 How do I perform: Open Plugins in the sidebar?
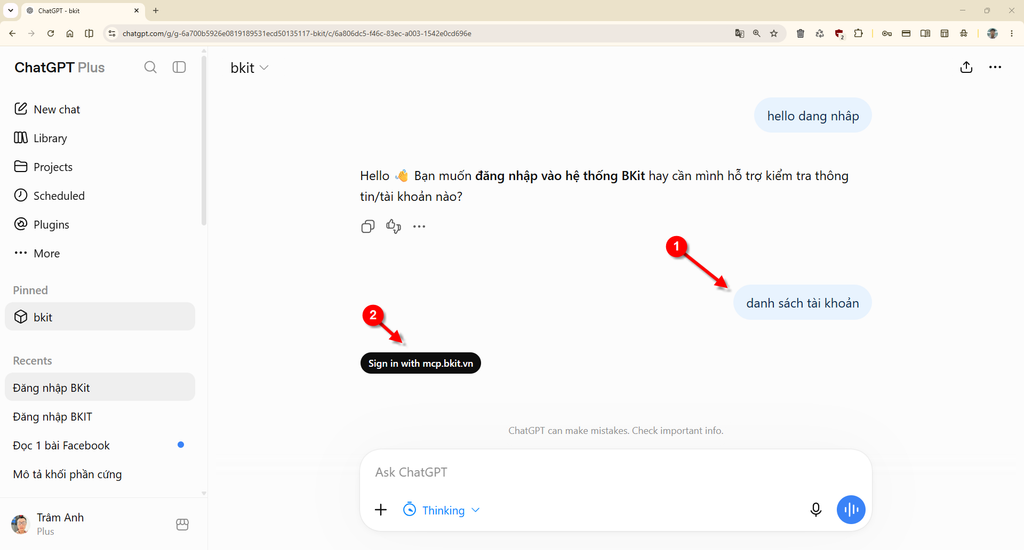point(41,224)
